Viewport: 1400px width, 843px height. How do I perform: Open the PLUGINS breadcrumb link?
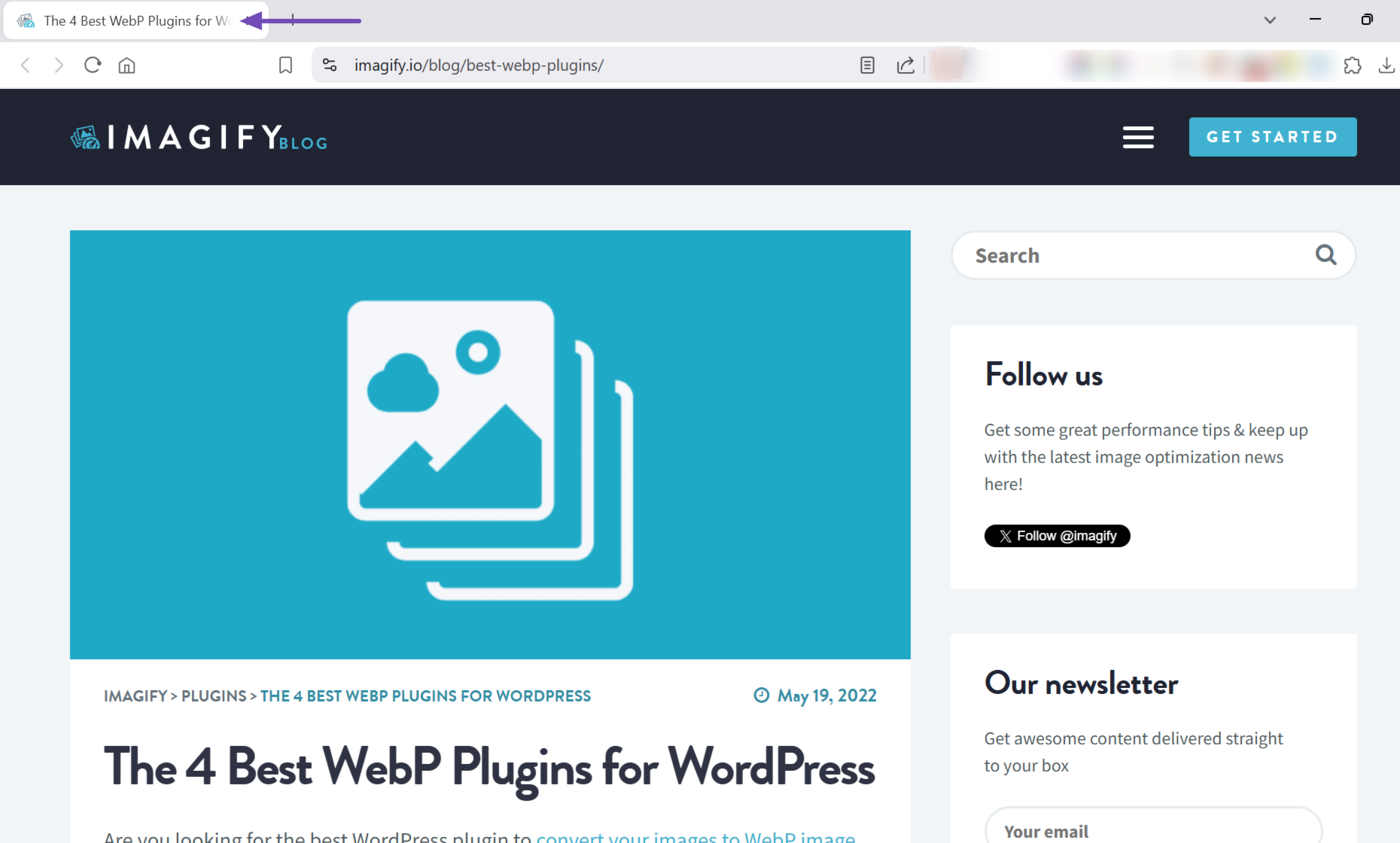213,696
